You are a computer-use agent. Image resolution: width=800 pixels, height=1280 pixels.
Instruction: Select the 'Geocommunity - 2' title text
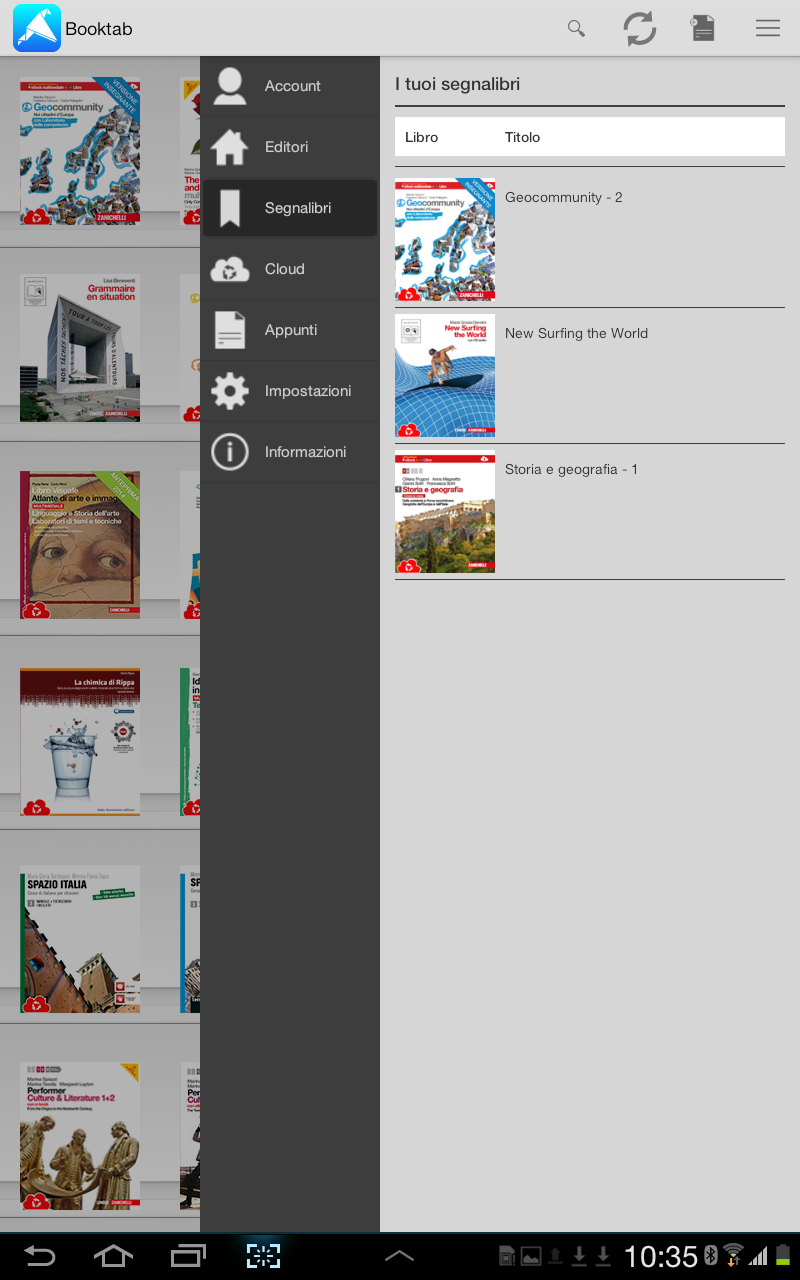click(x=564, y=198)
